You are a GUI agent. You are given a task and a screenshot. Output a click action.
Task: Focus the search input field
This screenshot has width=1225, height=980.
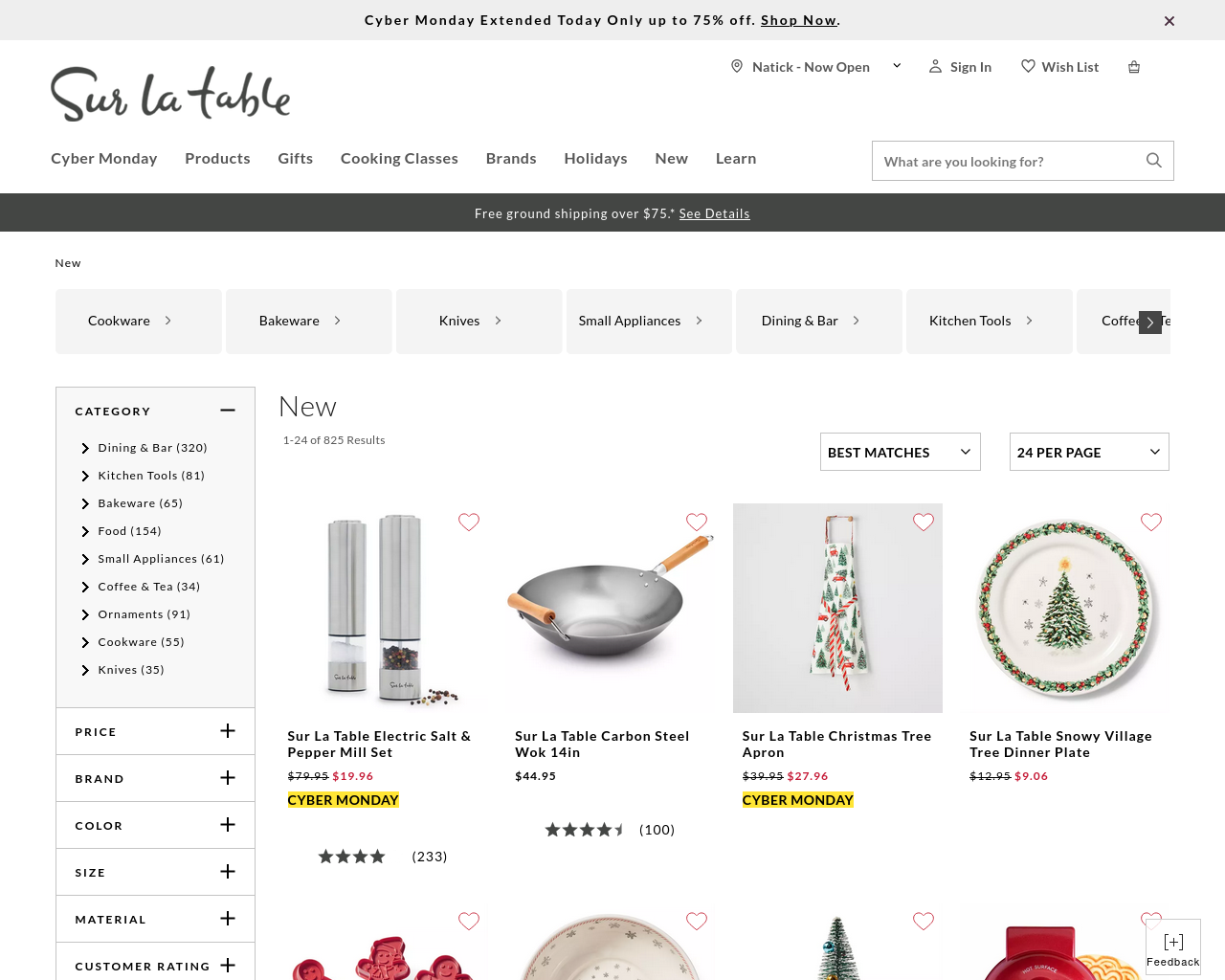pos(1007,161)
